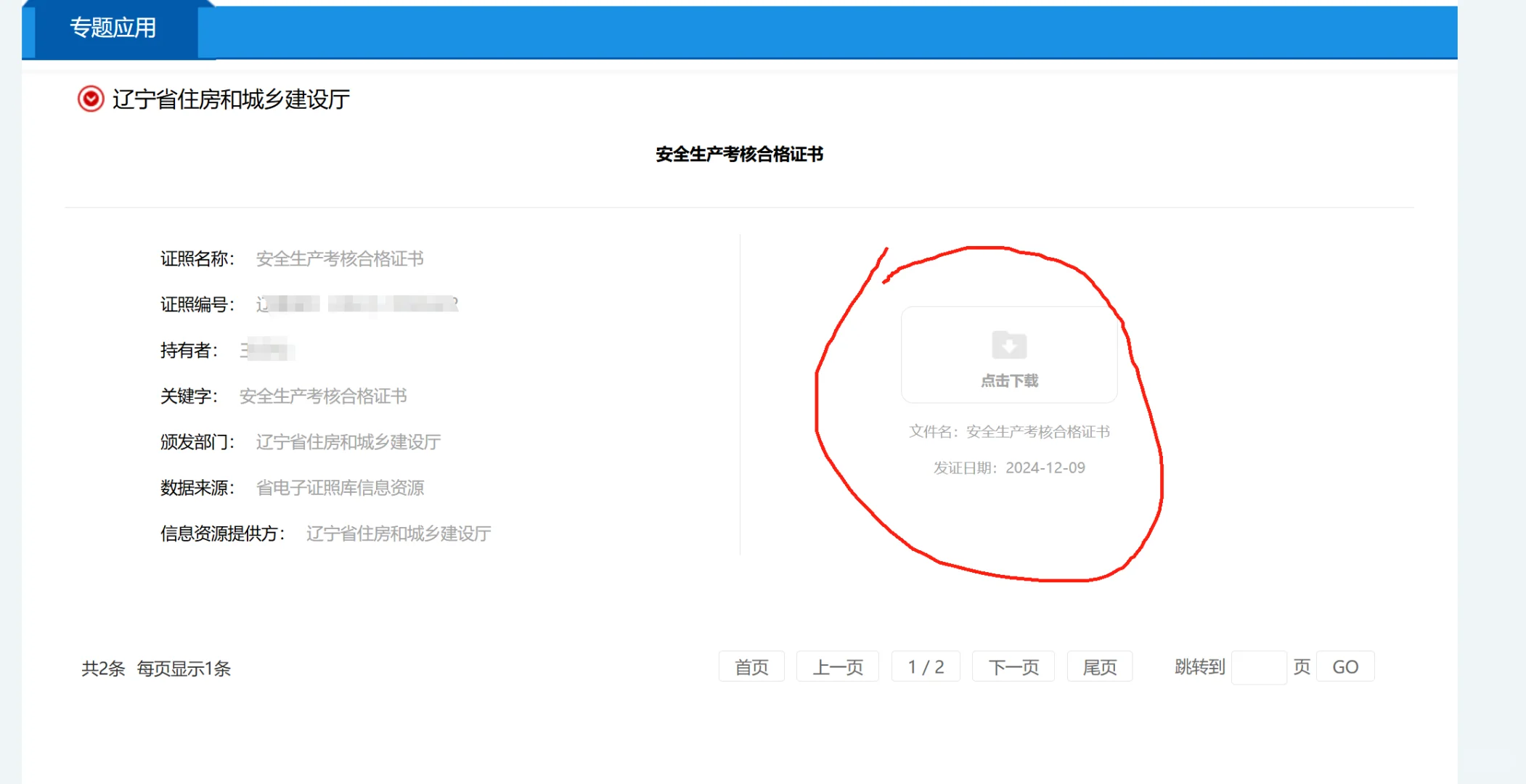Click the 1 / 2 page indicator

[926, 667]
